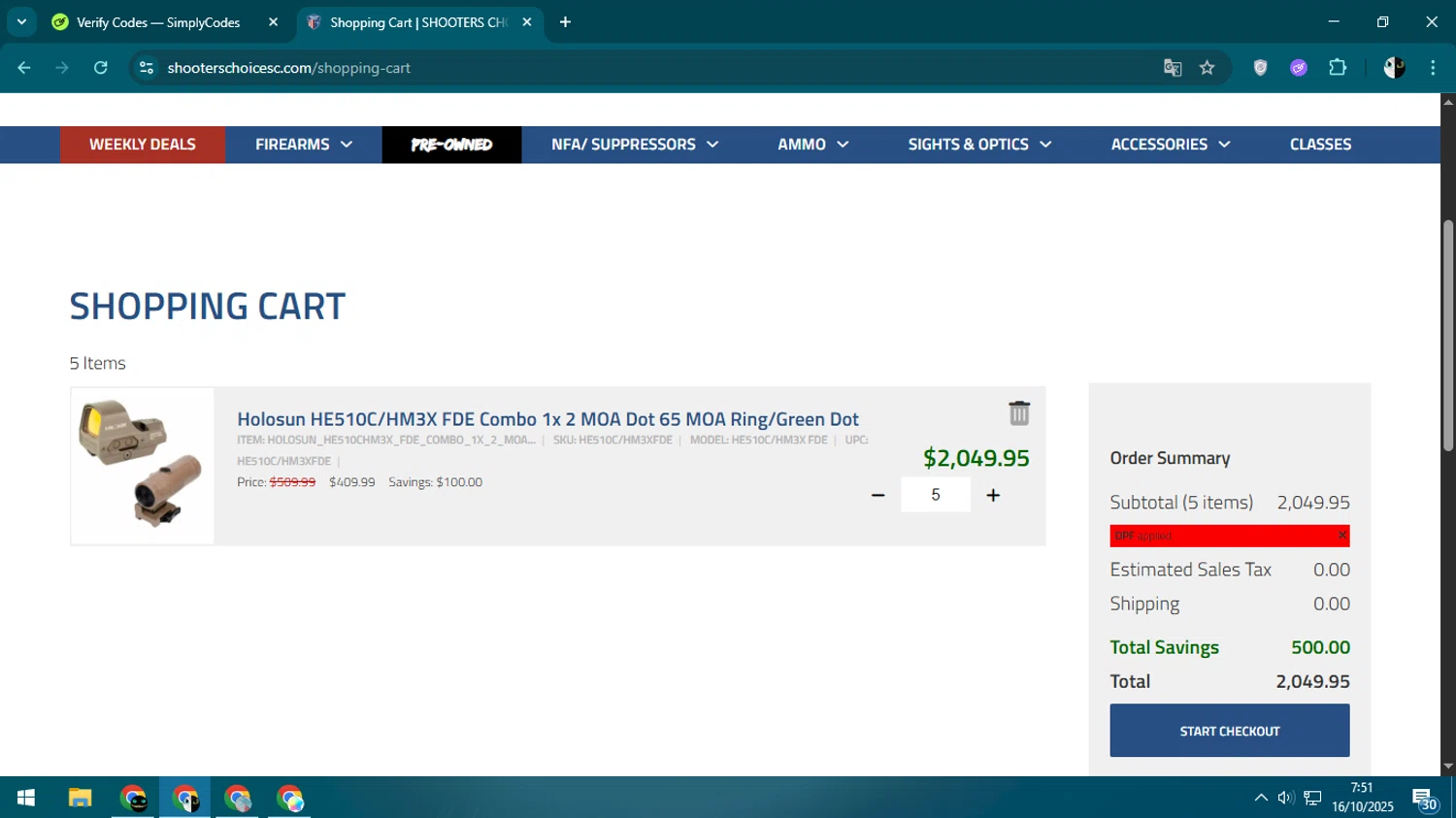Open the Chrome three-dot menu
This screenshot has height=818, width=1456.
tap(1433, 68)
